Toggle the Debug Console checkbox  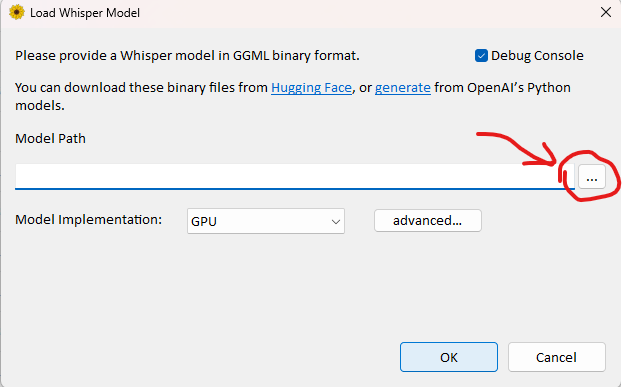(481, 56)
